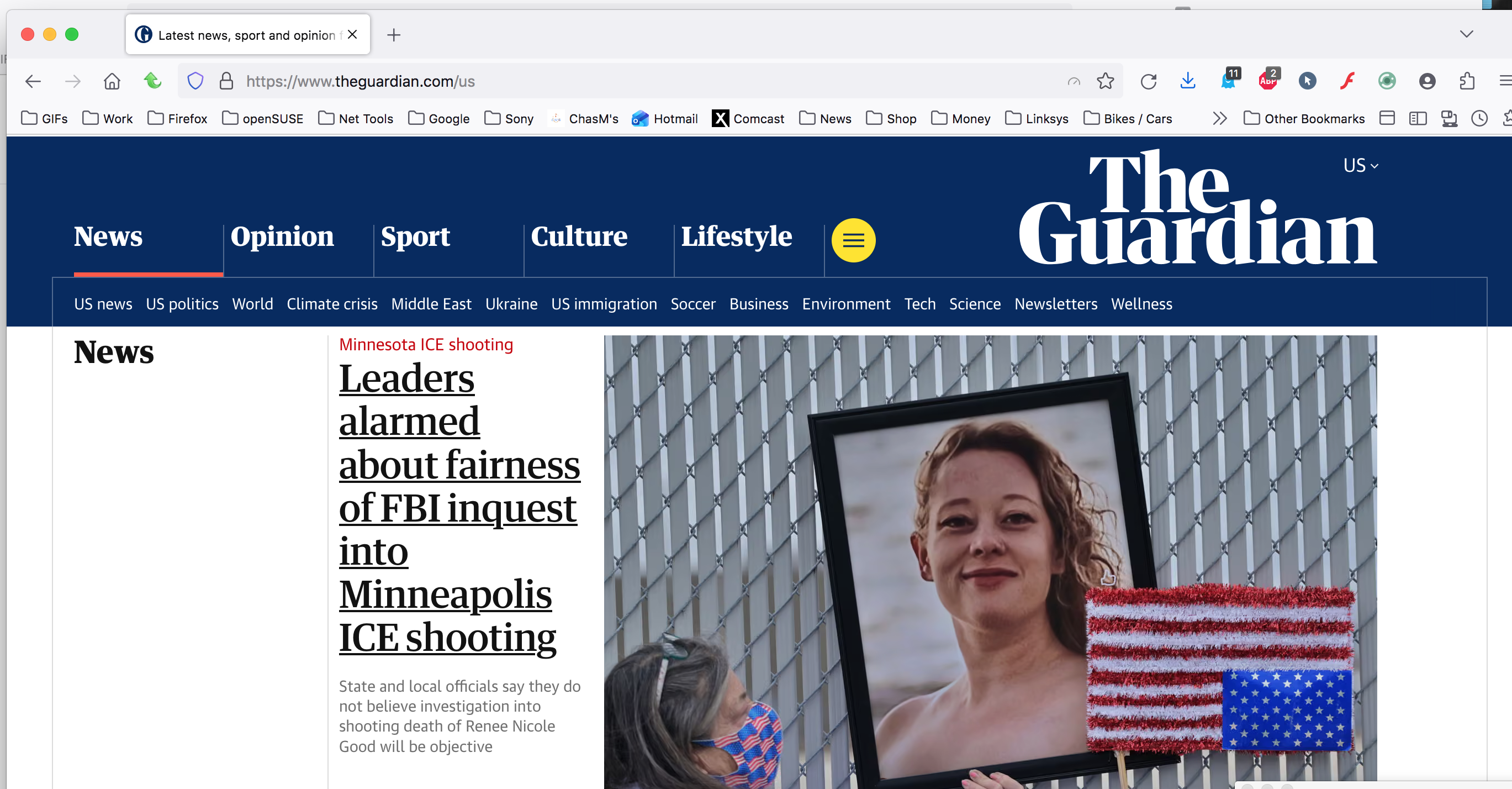Viewport: 1512px width, 789px height.
Task: Open the Firefox account profile icon
Action: click(x=1427, y=81)
